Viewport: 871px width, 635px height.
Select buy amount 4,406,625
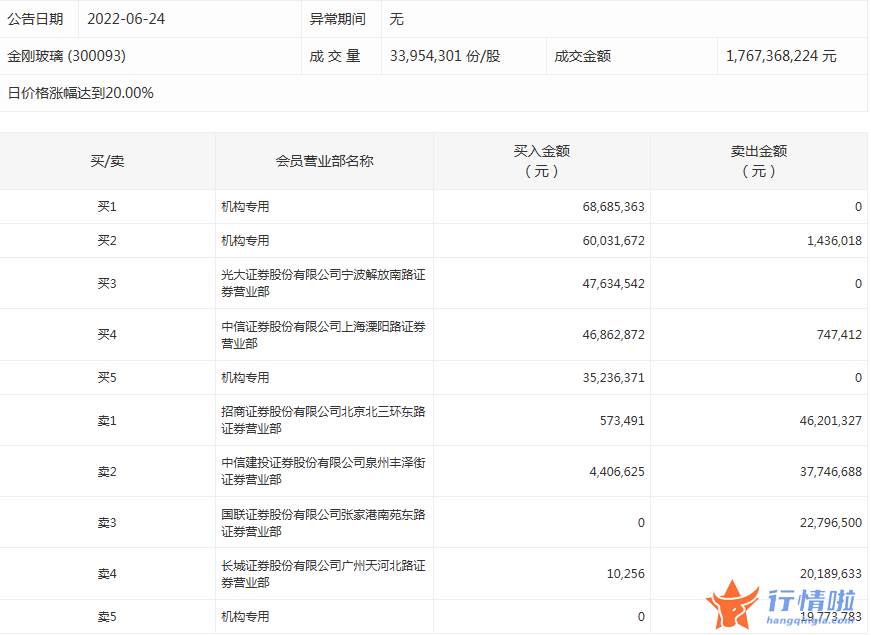617,472
